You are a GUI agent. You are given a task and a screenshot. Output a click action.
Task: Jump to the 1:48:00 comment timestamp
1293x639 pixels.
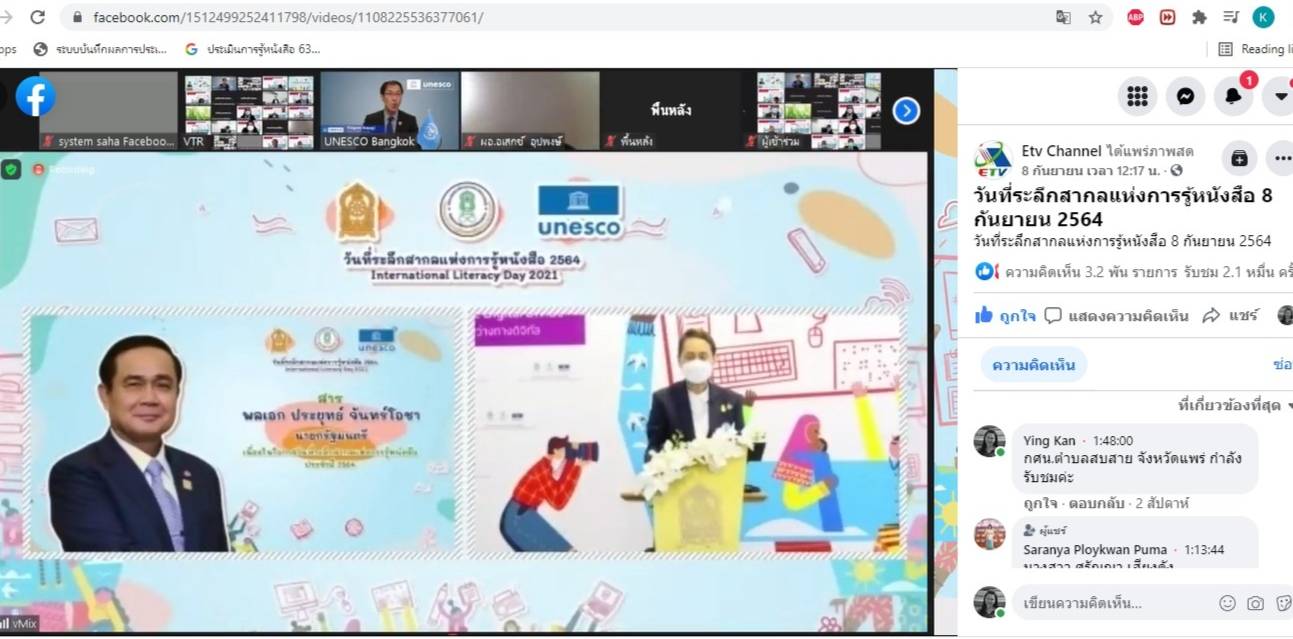pos(1111,440)
